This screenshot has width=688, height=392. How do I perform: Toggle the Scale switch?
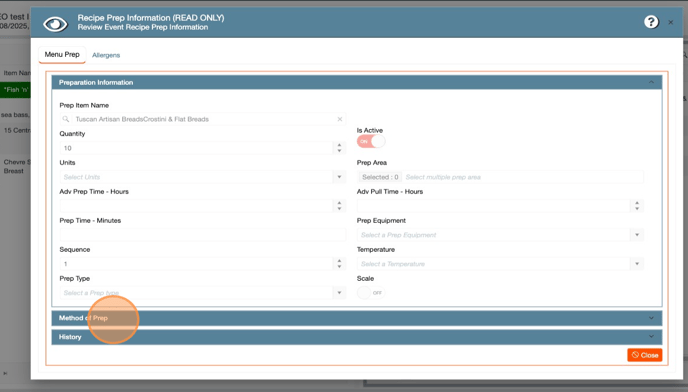point(371,293)
